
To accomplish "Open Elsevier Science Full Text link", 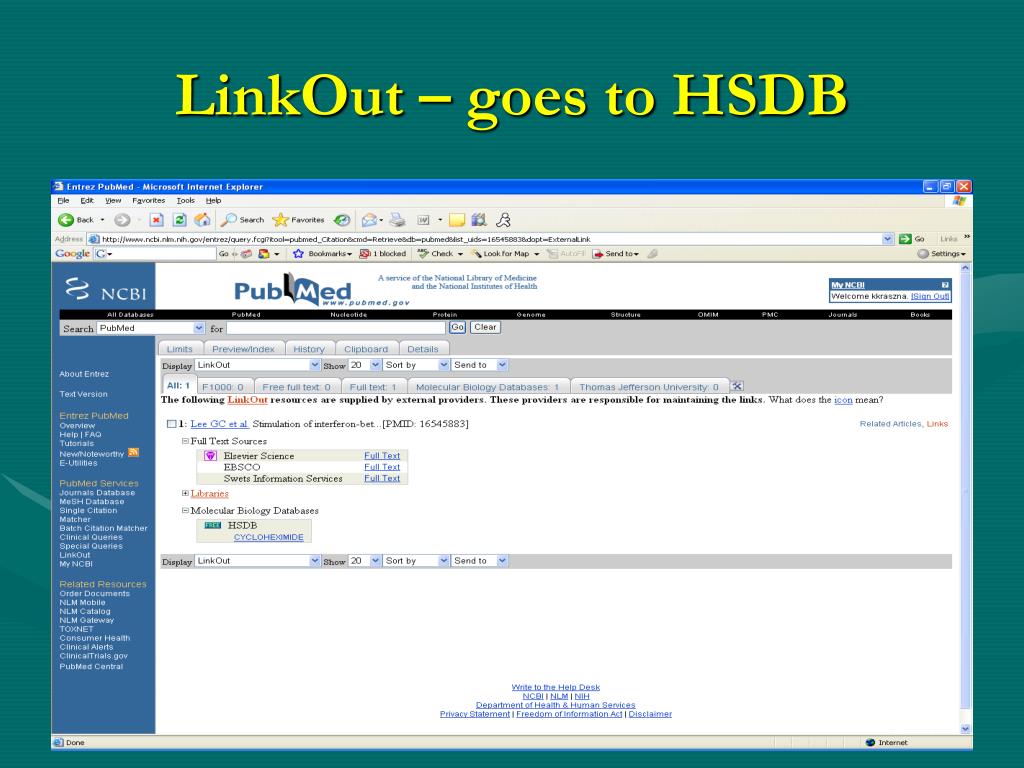I will pyautogui.click(x=382, y=456).
